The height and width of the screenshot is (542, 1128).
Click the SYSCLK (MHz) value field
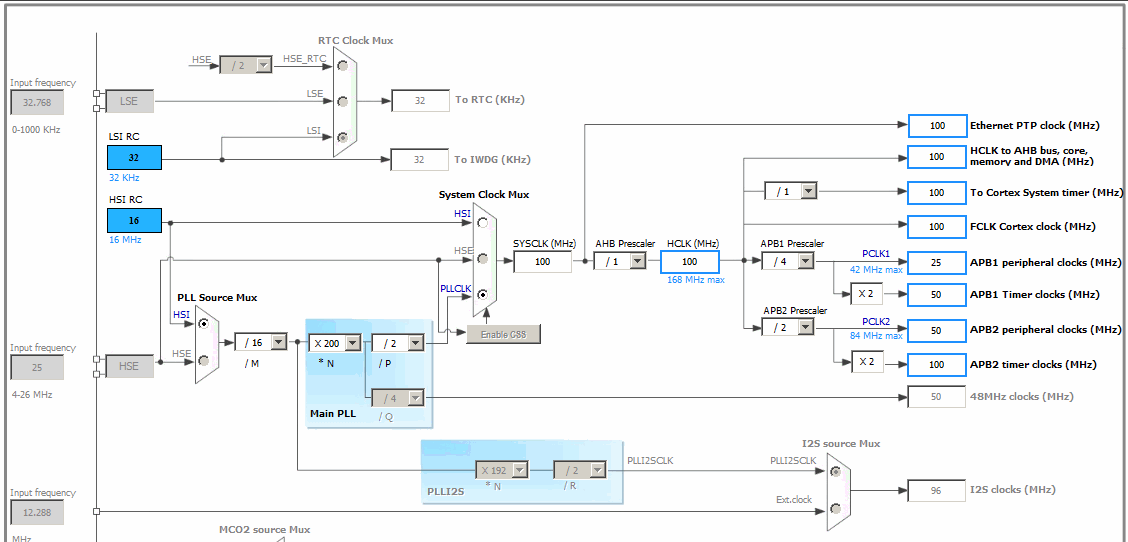point(542,262)
